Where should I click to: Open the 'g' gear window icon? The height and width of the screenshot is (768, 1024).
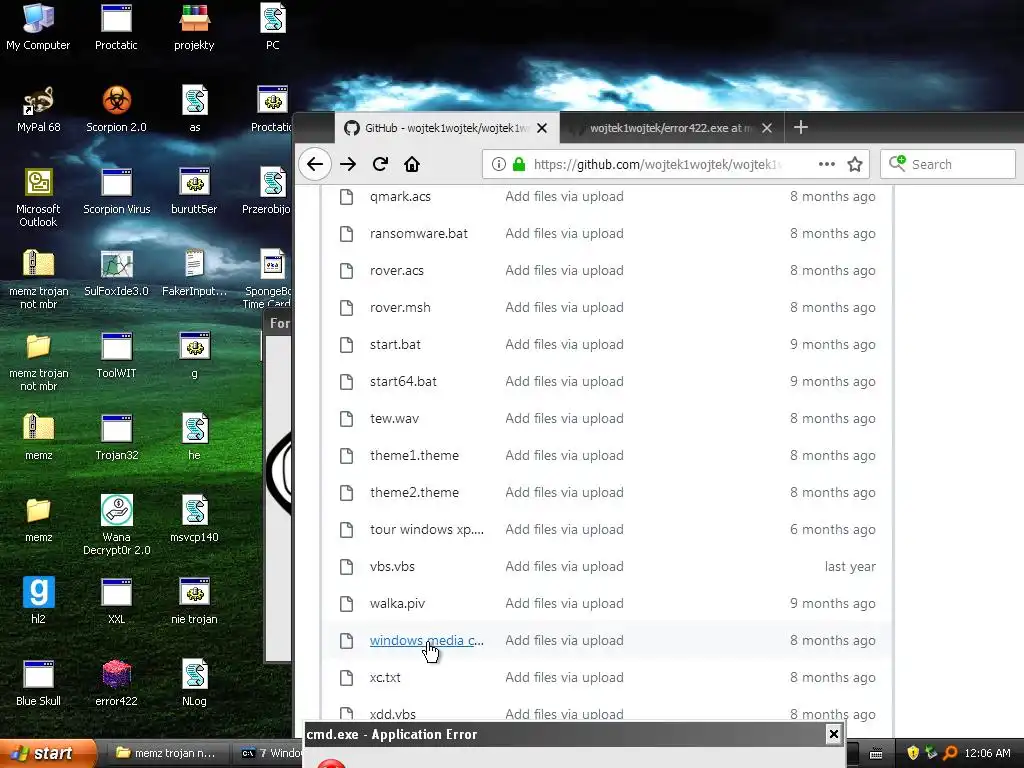[x=195, y=356]
